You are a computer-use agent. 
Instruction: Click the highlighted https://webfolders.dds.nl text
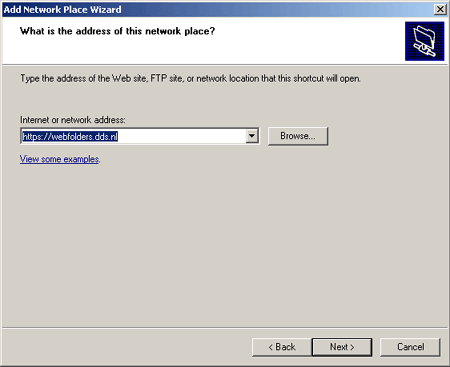(x=70, y=136)
